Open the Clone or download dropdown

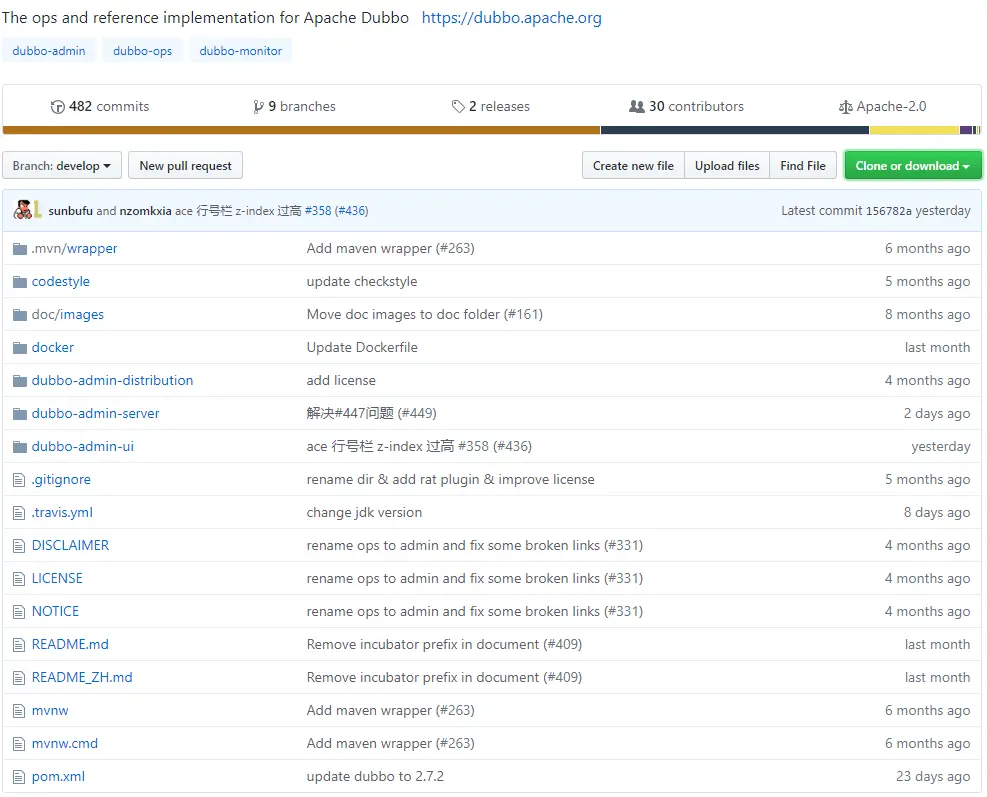point(913,166)
